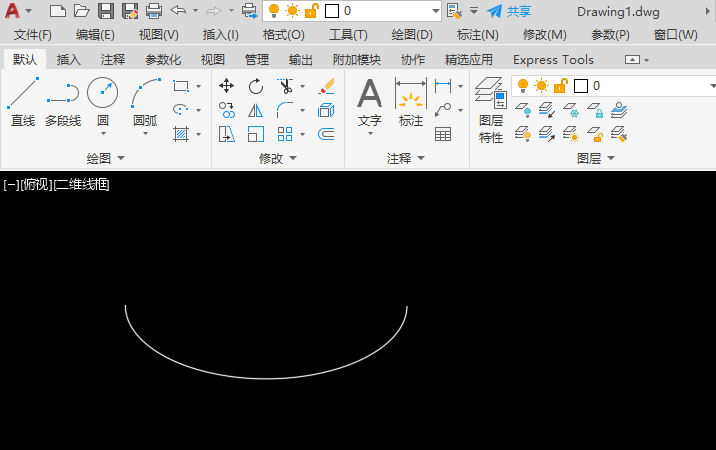Select the Text (文字) tool

(x=369, y=101)
